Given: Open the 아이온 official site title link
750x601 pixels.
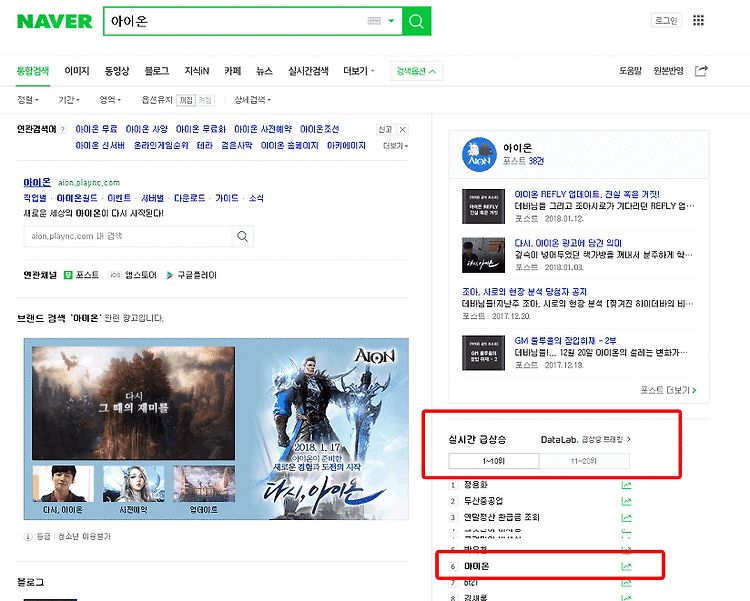Looking at the screenshot, I should (x=37, y=182).
